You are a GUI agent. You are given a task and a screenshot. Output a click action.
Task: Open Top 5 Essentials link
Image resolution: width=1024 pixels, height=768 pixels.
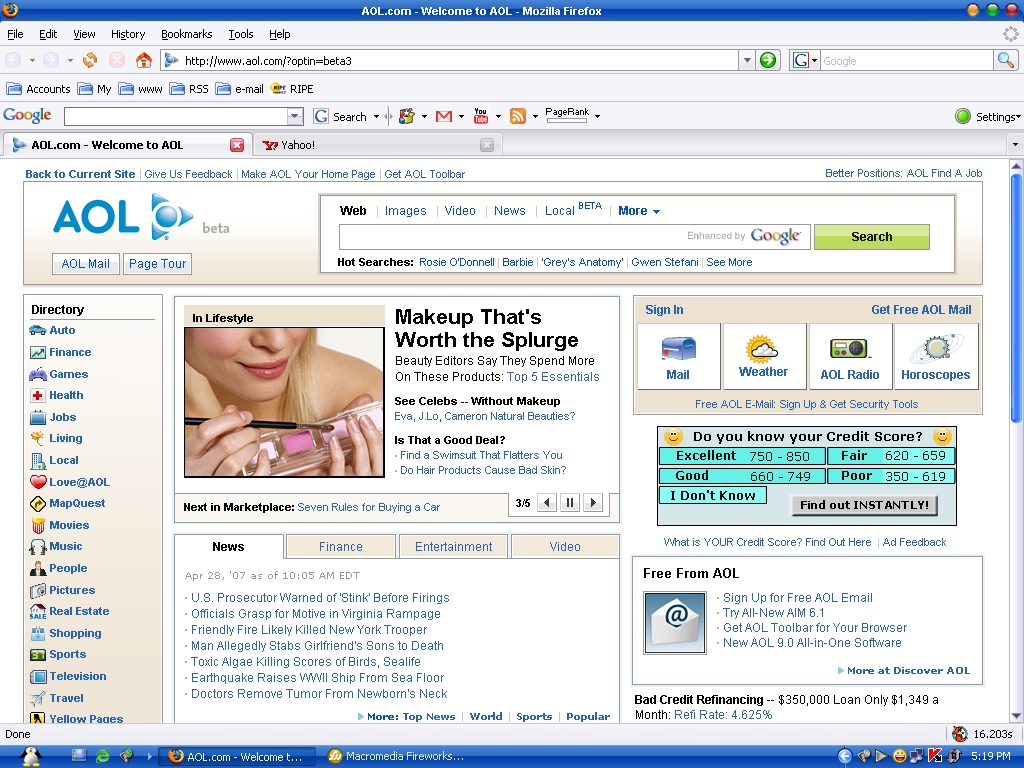click(552, 377)
